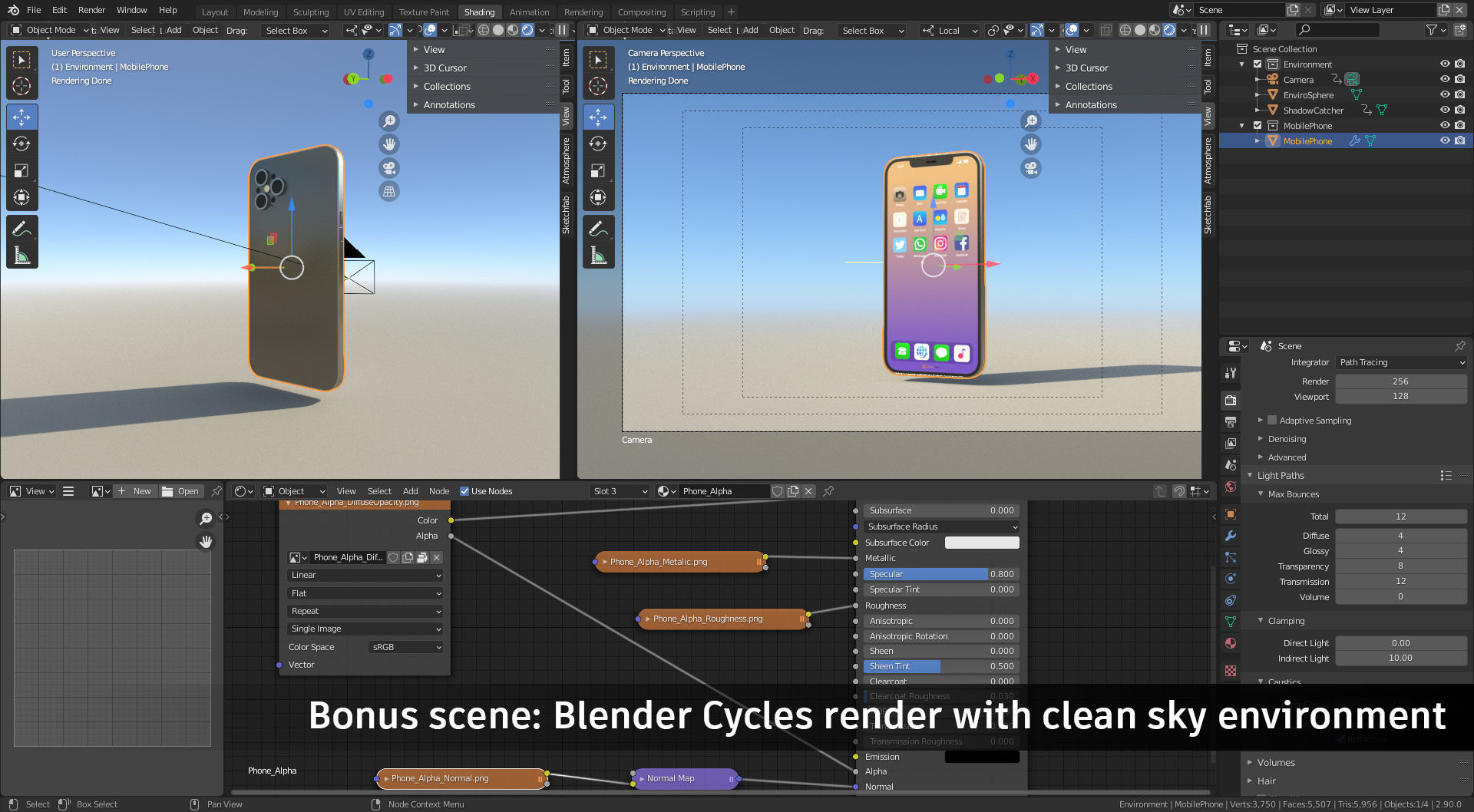This screenshot has height=812, width=1474.
Task: Toggle ShadowCatcher visibility eye icon
Action: click(1445, 111)
